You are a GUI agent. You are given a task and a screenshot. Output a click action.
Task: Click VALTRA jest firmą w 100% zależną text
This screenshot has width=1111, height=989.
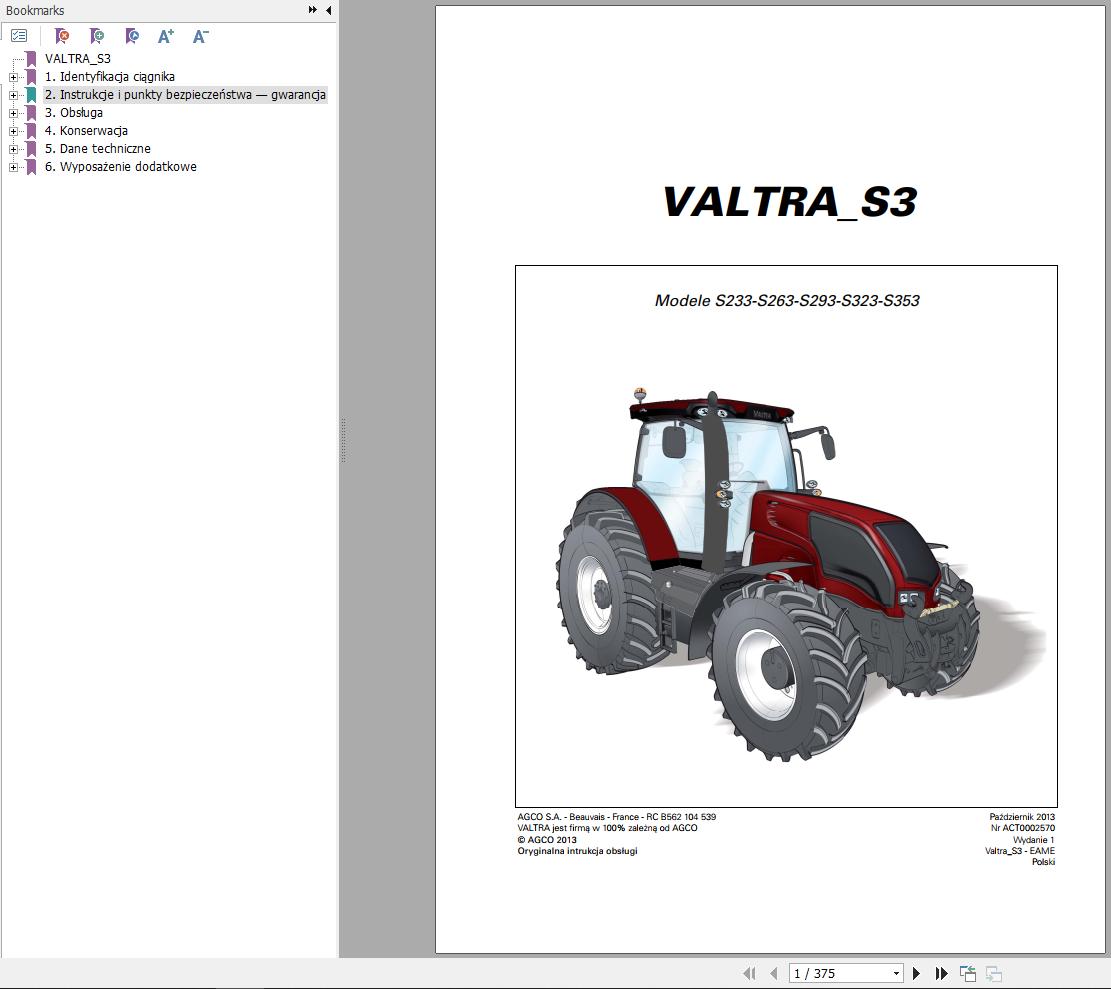pos(607,827)
